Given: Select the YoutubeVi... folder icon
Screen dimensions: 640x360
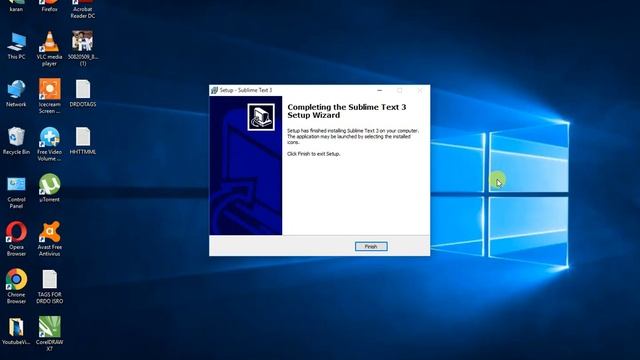Looking at the screenshot, I should coord(16,331).
